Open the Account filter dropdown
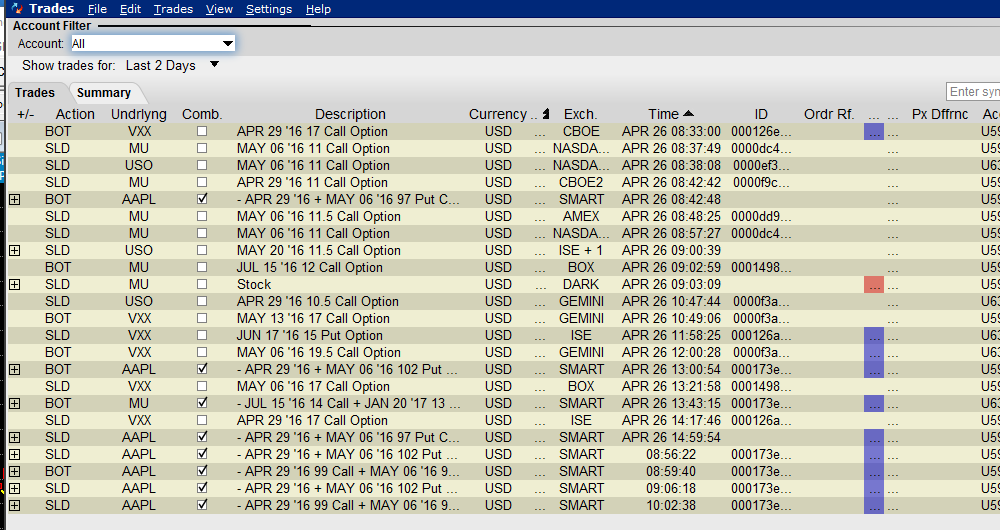1000x530 pixels. coord(227,44)
